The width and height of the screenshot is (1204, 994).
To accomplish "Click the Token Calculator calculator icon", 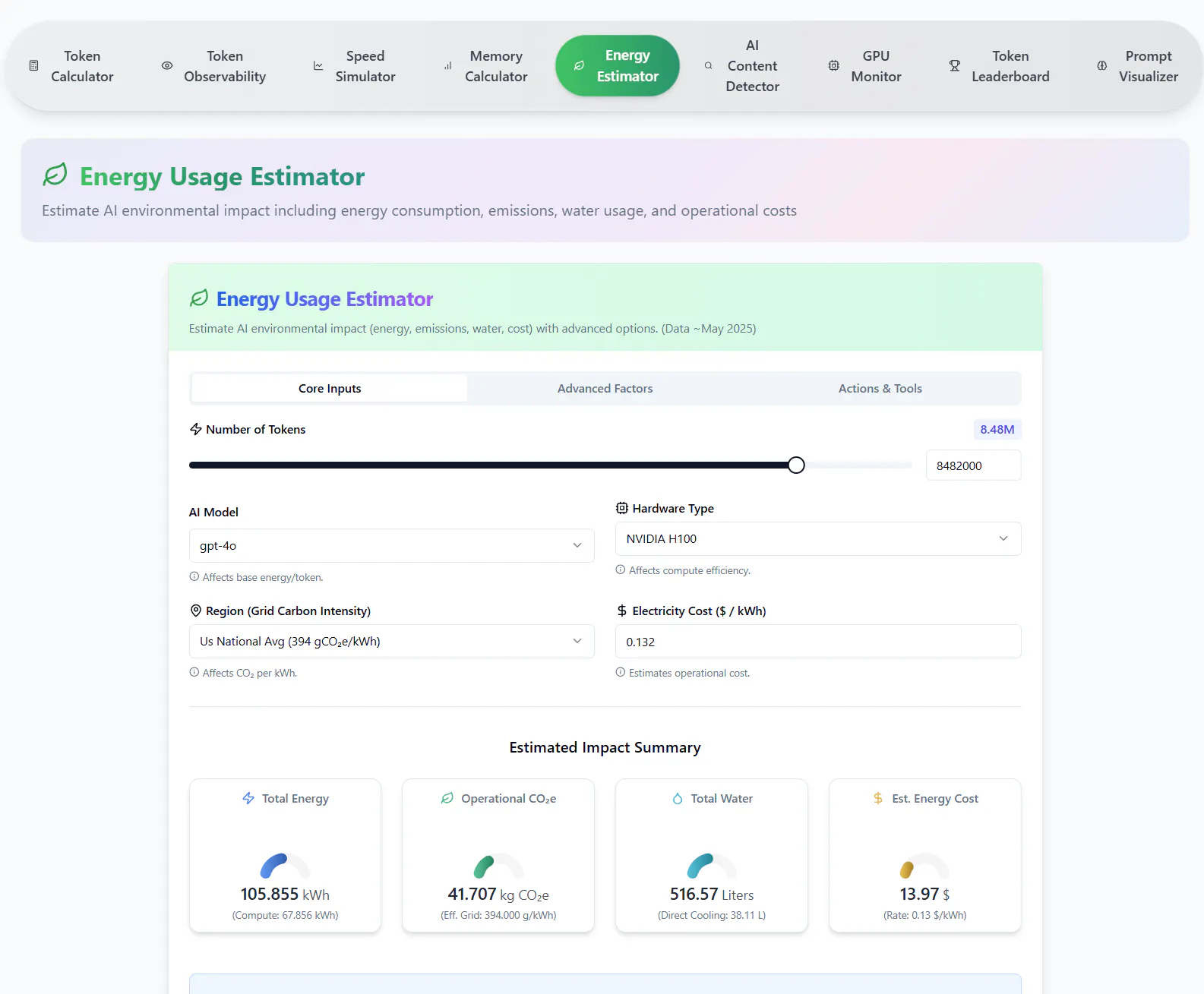I will point(33,66).
